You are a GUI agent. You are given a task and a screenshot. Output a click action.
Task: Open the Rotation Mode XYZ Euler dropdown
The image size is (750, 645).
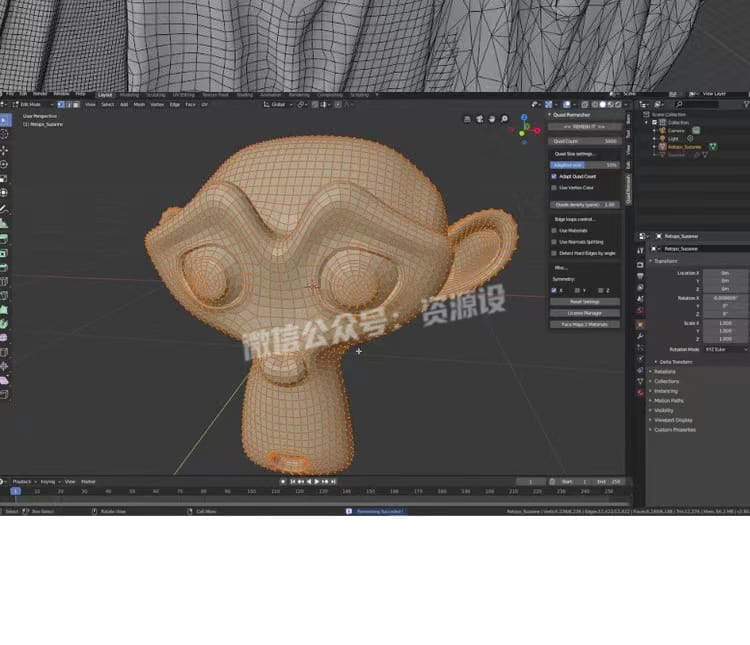[726, 350]
